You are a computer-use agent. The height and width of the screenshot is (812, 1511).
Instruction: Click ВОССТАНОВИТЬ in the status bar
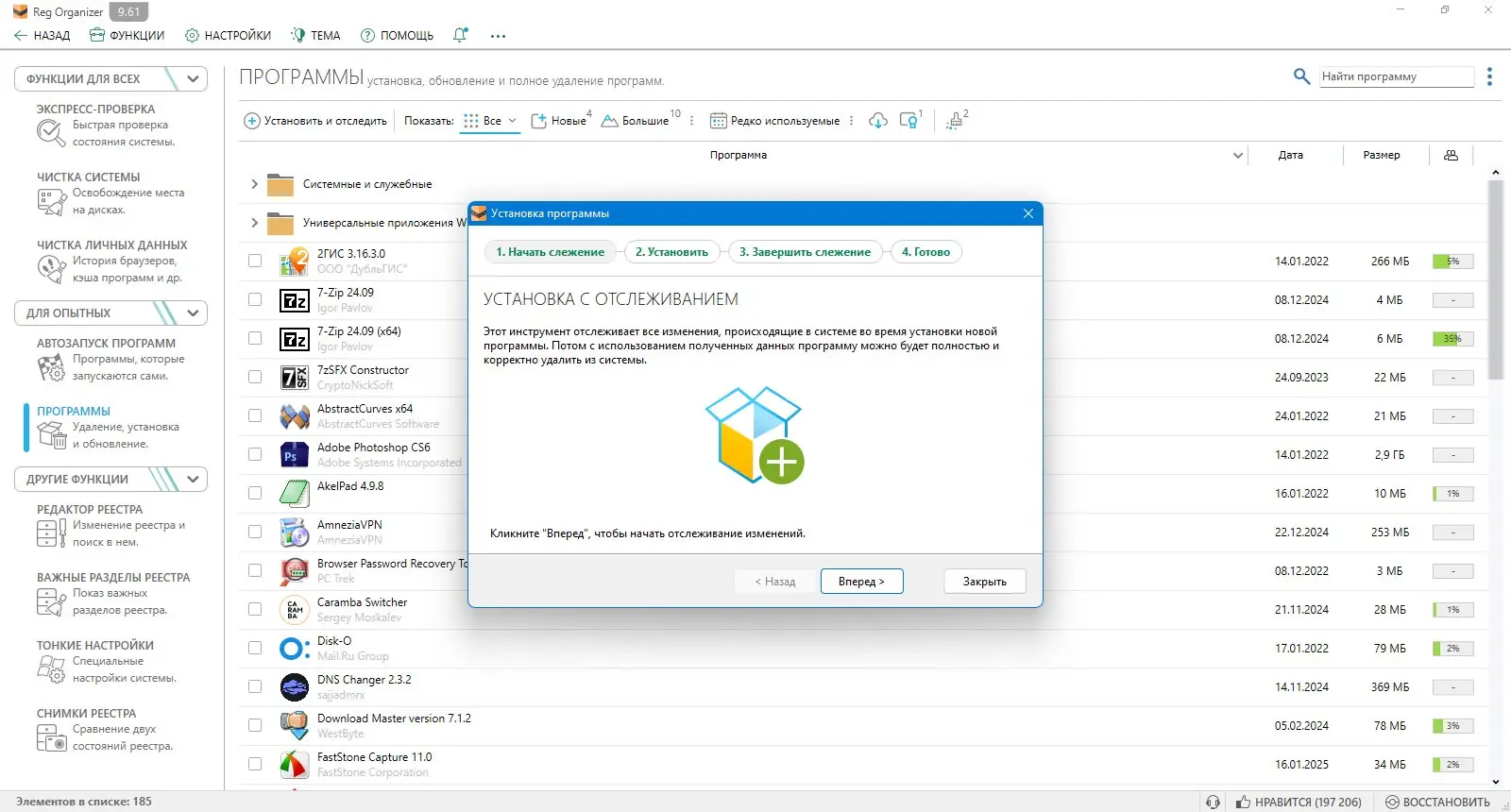click(x=1437, y=803)
